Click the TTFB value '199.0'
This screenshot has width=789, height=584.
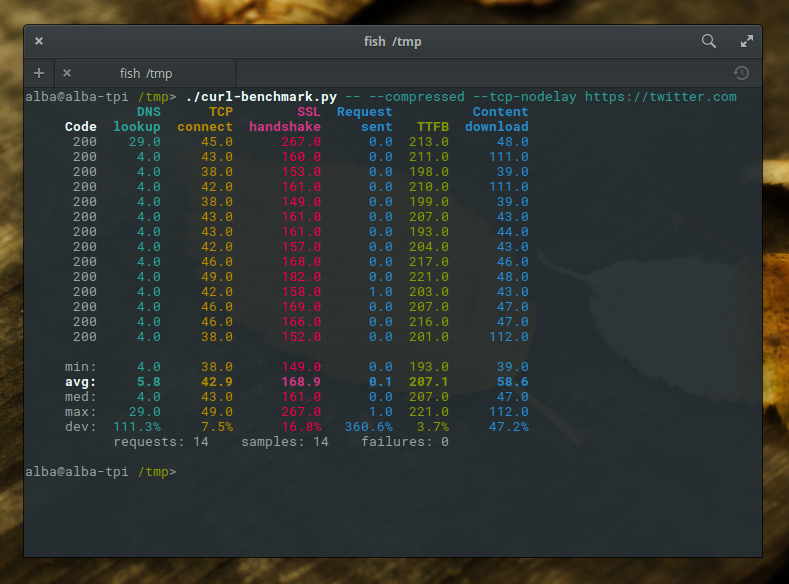(429, 202)
